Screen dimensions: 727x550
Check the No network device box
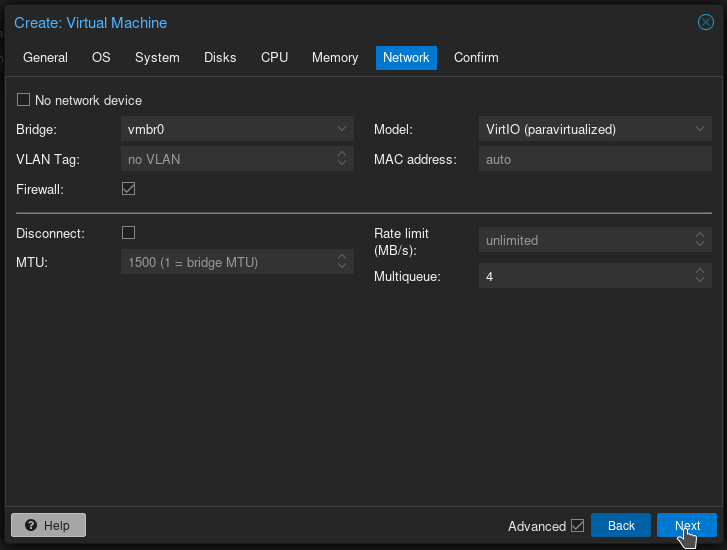pyautogui.click(x=23, y=100)
